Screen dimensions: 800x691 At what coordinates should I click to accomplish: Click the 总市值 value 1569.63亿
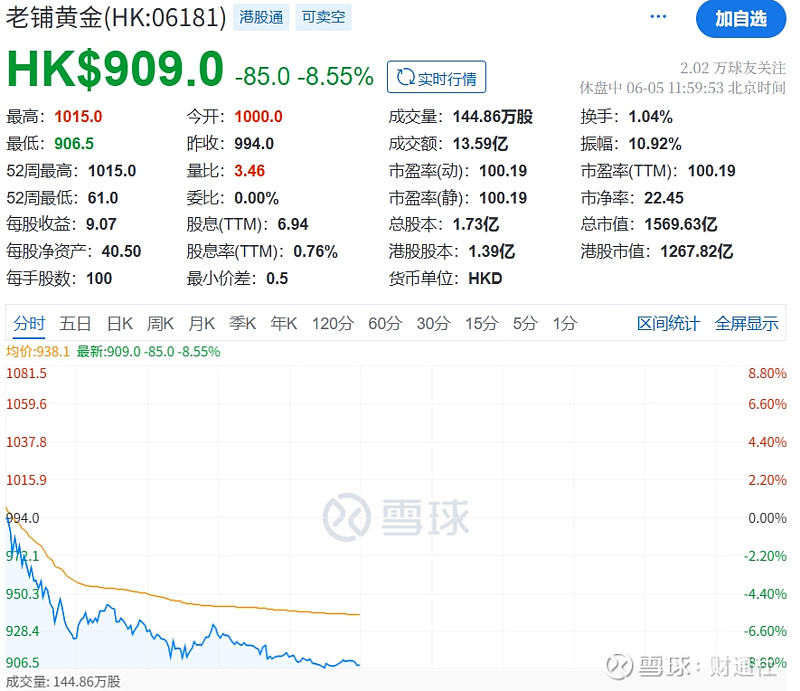click(x=681, y=224)
